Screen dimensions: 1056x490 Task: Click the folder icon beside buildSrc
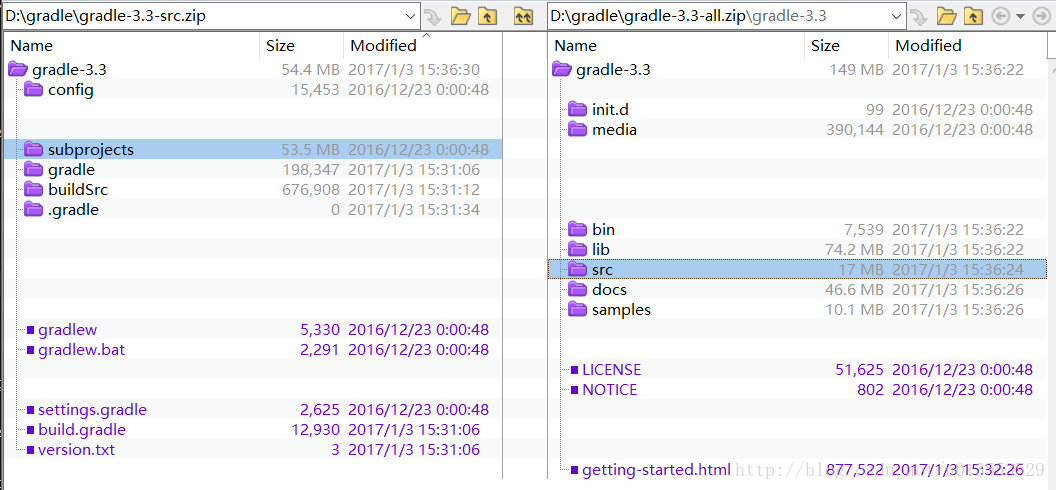point(34,190)
